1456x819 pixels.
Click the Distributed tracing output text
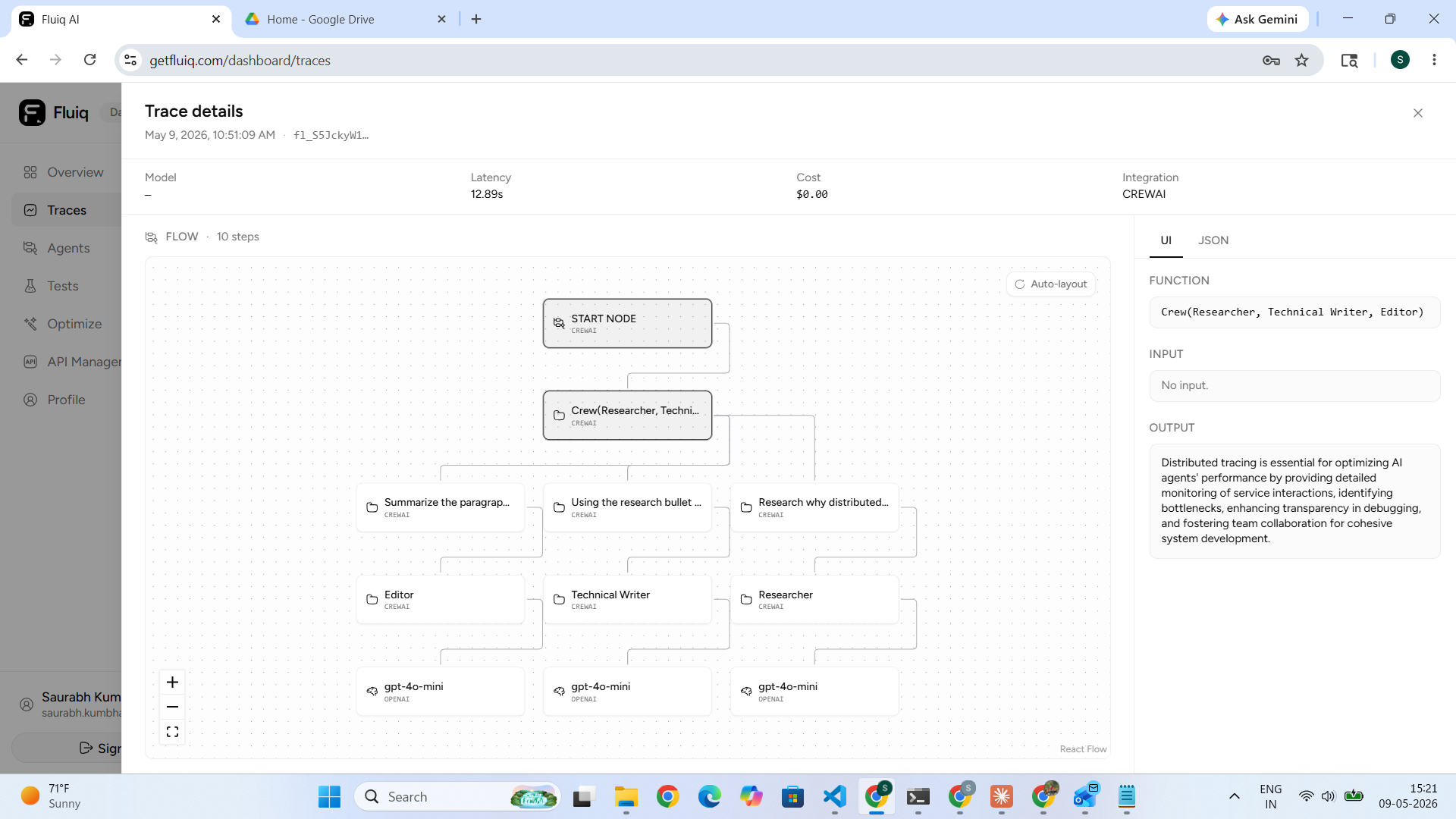pyautogui.click(x=1291, y=500)
